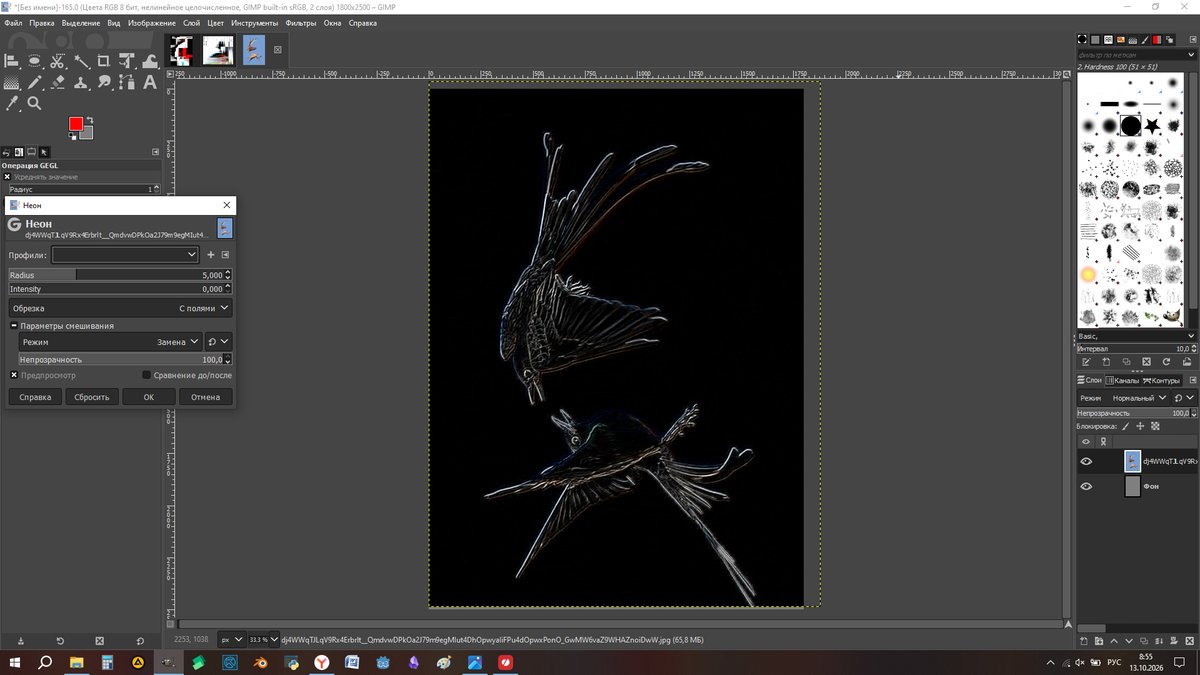Image resolution: width=1200 pixels, height=675 pixels.
Task: Open the Обрезка clipping dropdown
Action: 120,308
